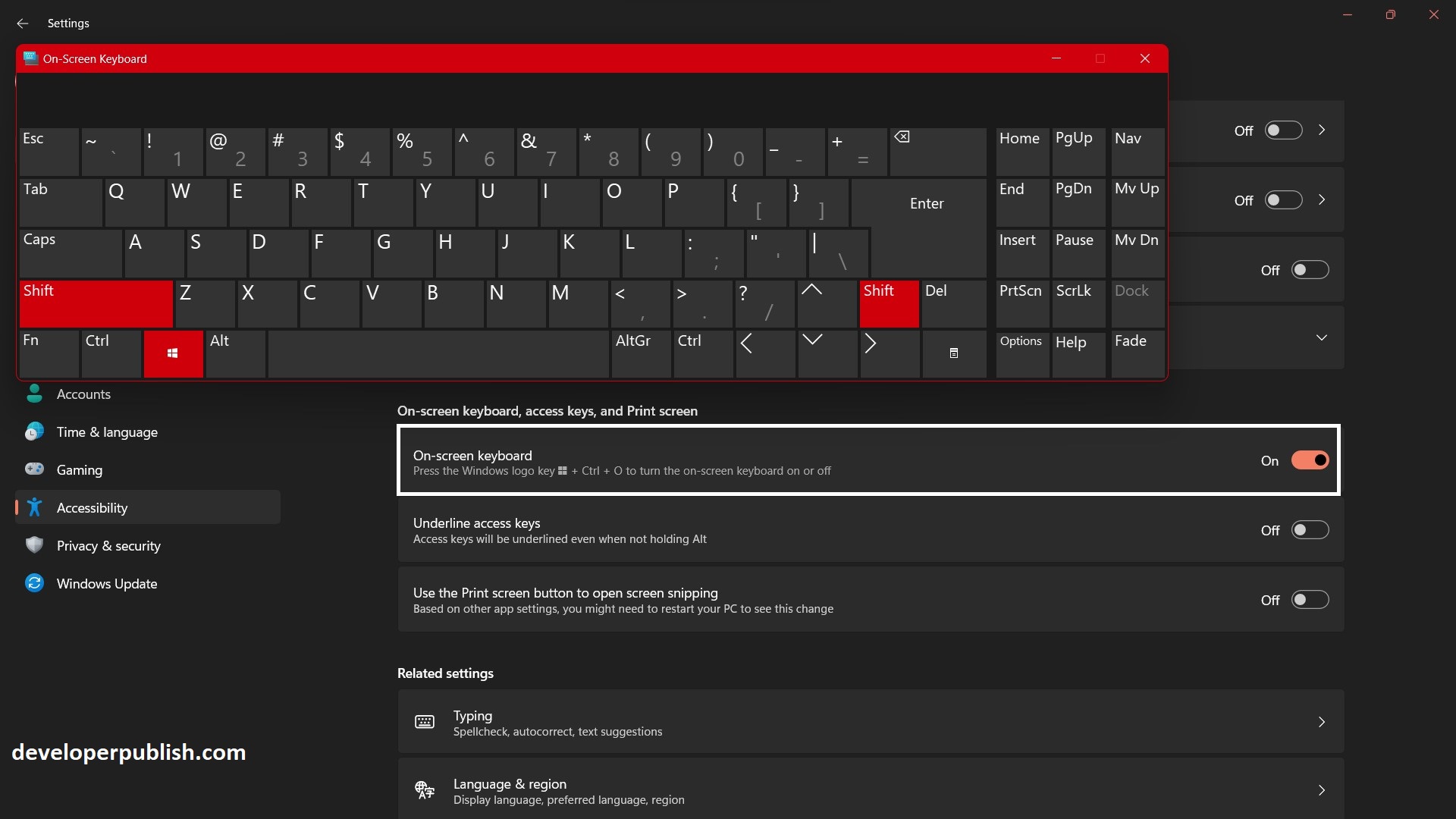The width and height of the screenshot is (1456, 819).
Task: Select the Gaming icon in the sidebar
Action: pos(34,469)
